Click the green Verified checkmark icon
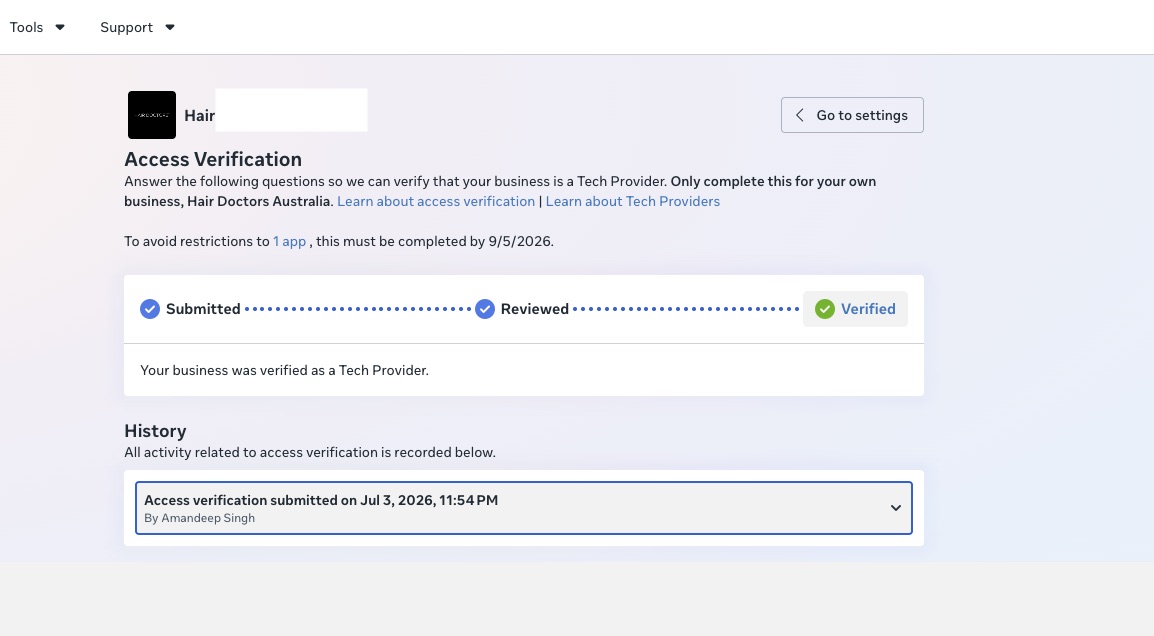Viewport: 1154px width, 636px height. tap(824, 309)
